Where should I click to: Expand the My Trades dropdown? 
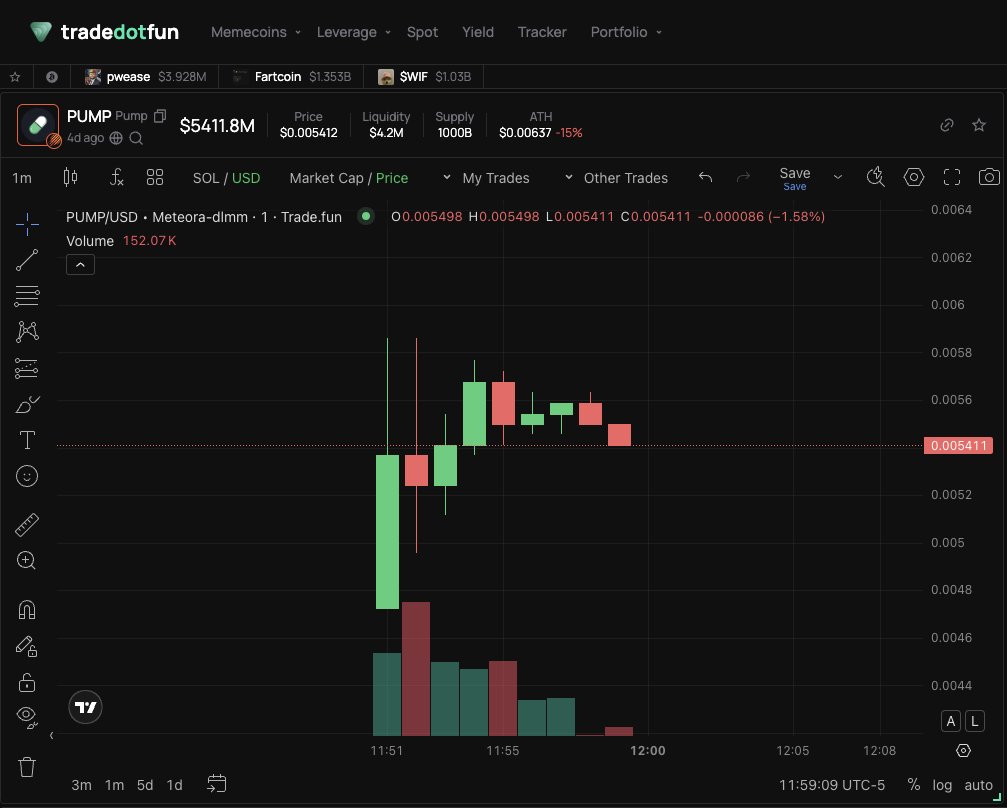(x=446, y=178)
